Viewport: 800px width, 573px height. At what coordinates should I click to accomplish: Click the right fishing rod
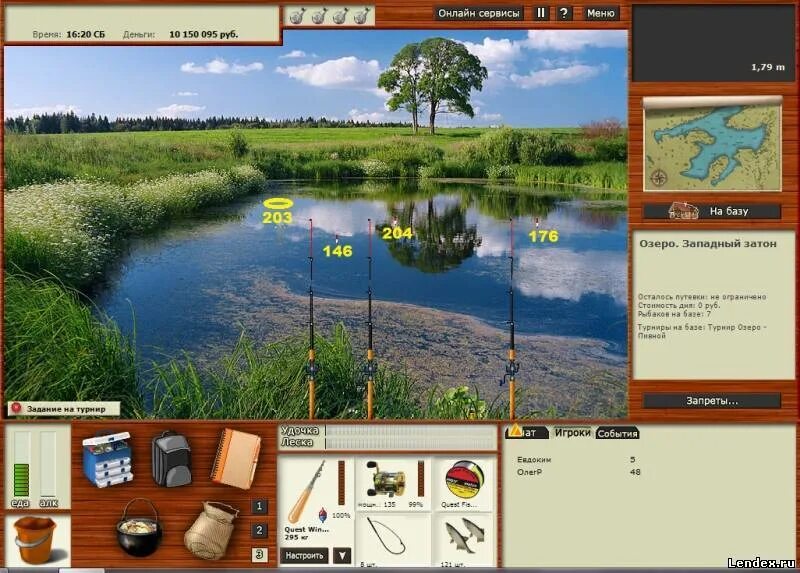[x=511, y=319]
